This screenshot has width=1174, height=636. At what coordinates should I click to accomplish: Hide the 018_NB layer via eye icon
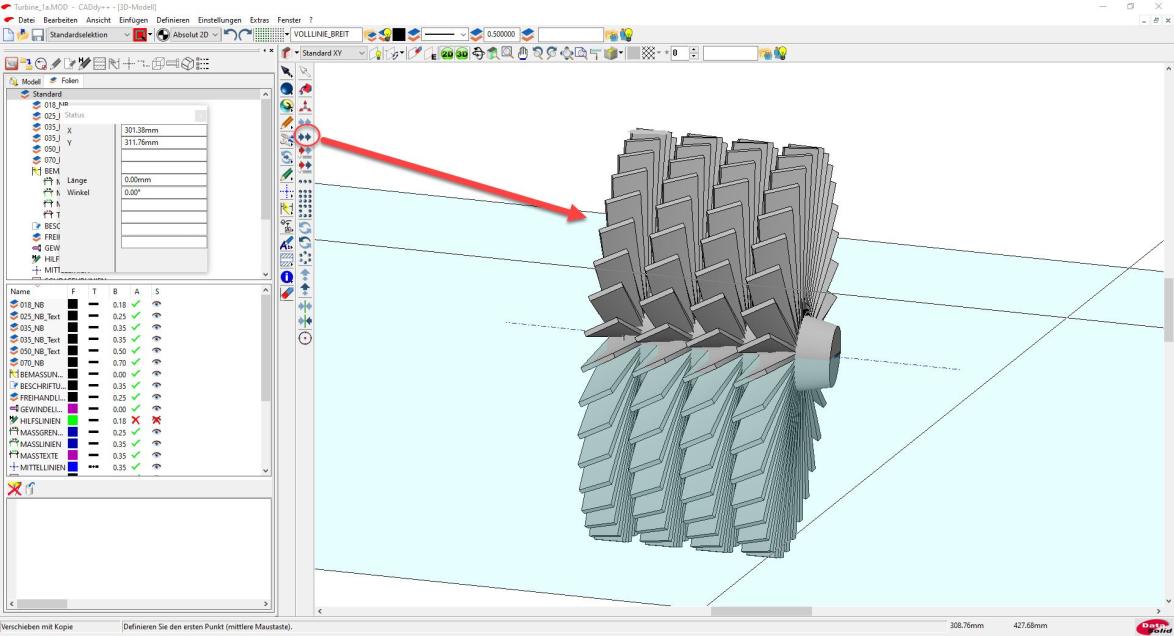156,304
